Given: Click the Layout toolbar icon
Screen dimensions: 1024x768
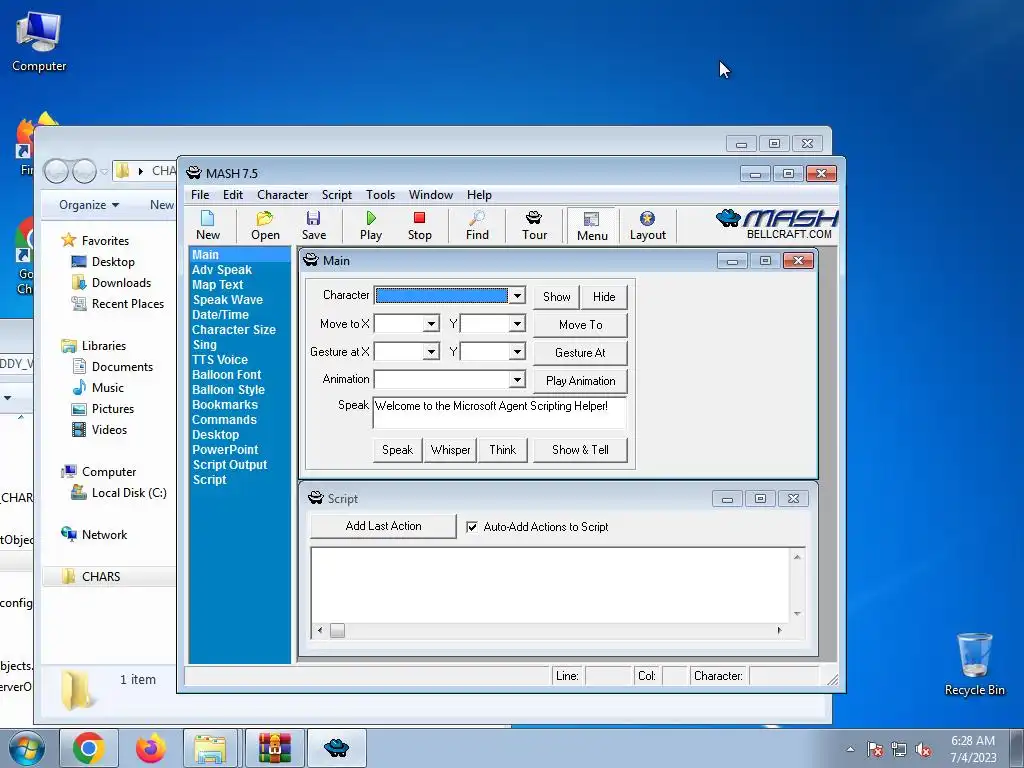Looking at the screenshot, I should click(x=647, y=225).
